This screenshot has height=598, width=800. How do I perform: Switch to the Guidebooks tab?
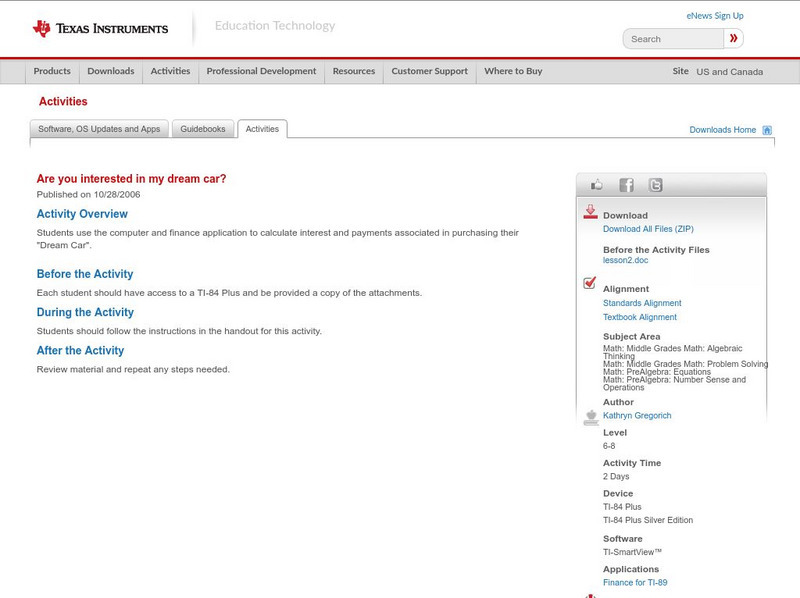pos(203,129)
